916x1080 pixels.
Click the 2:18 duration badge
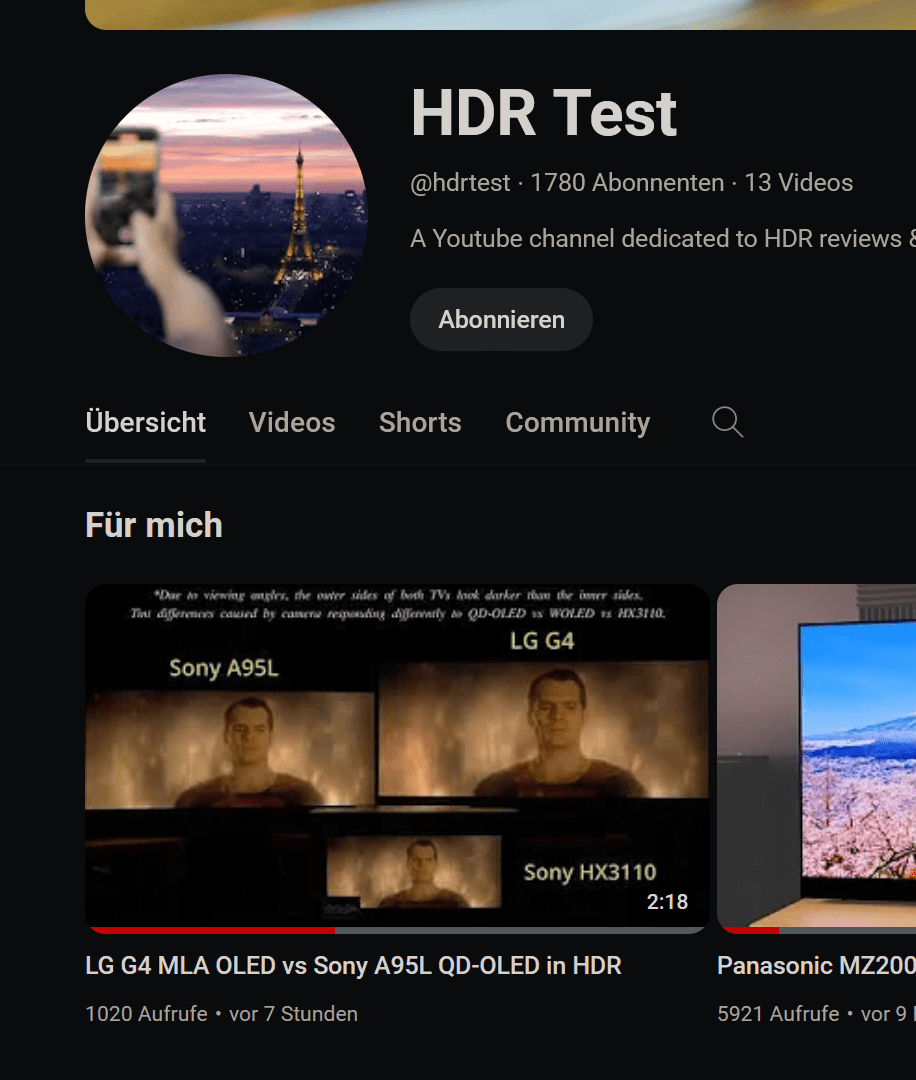667,902
